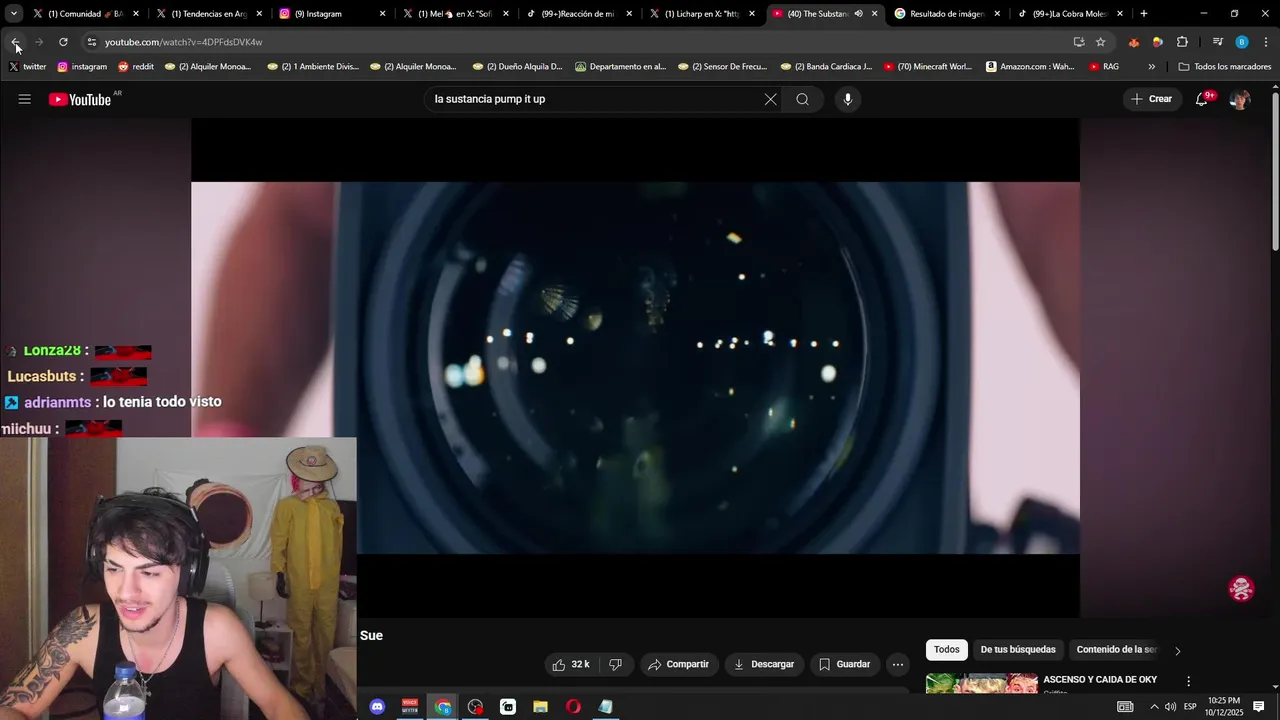This screenshot has height=720, width=1280.
Task: Open the Amazon.com bookmark
Action: (x=1031, y=67)
